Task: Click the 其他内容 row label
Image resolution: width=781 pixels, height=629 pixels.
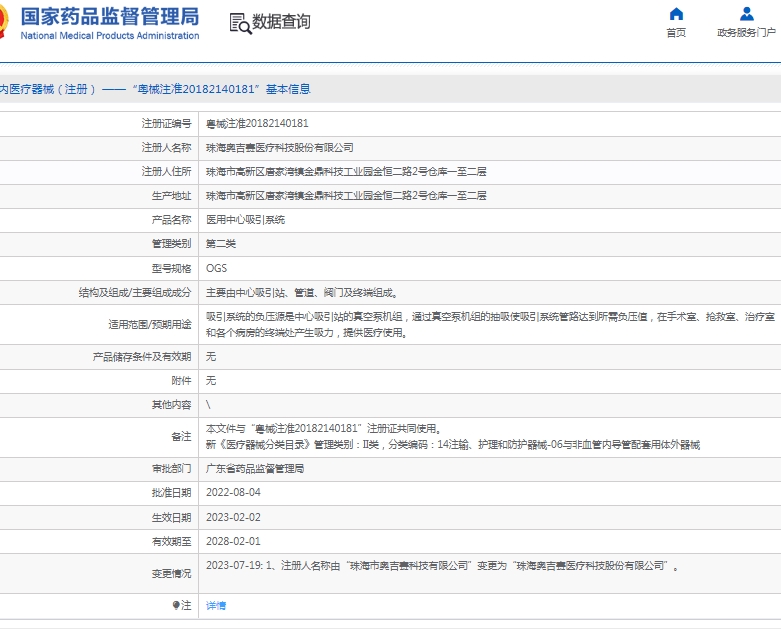Action: click(x=171, y=405)
